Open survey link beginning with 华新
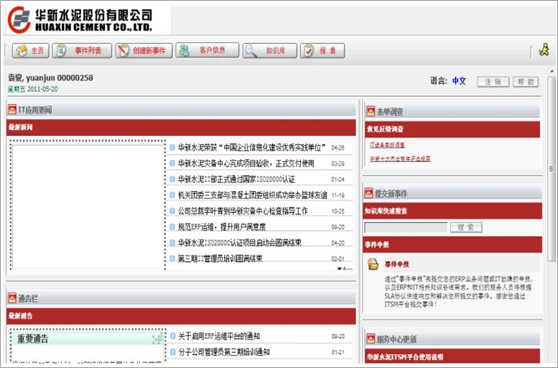558x368 pixels. (400, 159)
